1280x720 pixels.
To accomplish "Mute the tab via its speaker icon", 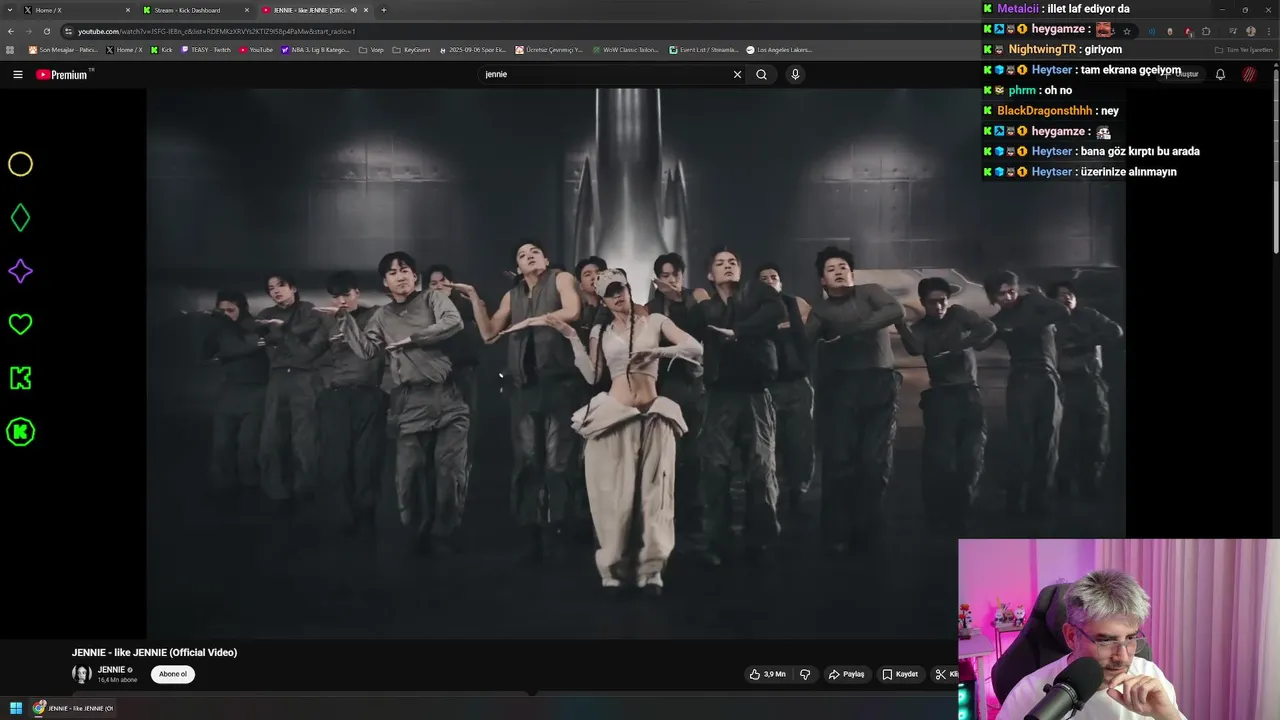I will (x=353, y=10).
